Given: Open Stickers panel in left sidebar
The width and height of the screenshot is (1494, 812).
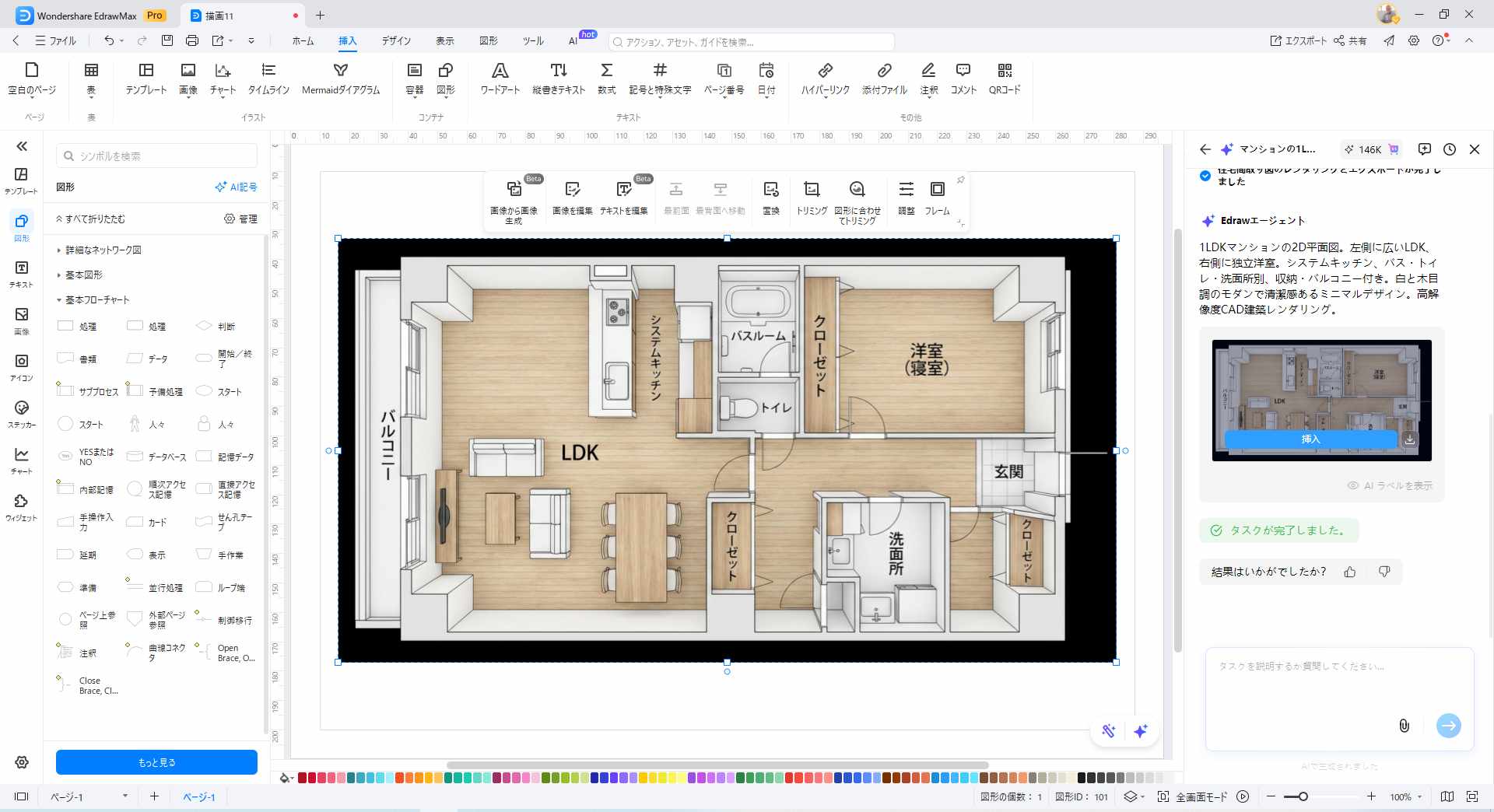Looking at the screenshot, I should [x=22, y=414].
